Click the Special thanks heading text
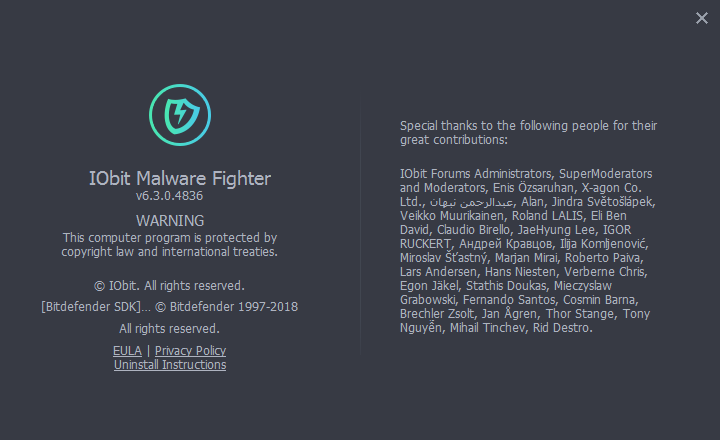720x440 pixels. point(528,133)
